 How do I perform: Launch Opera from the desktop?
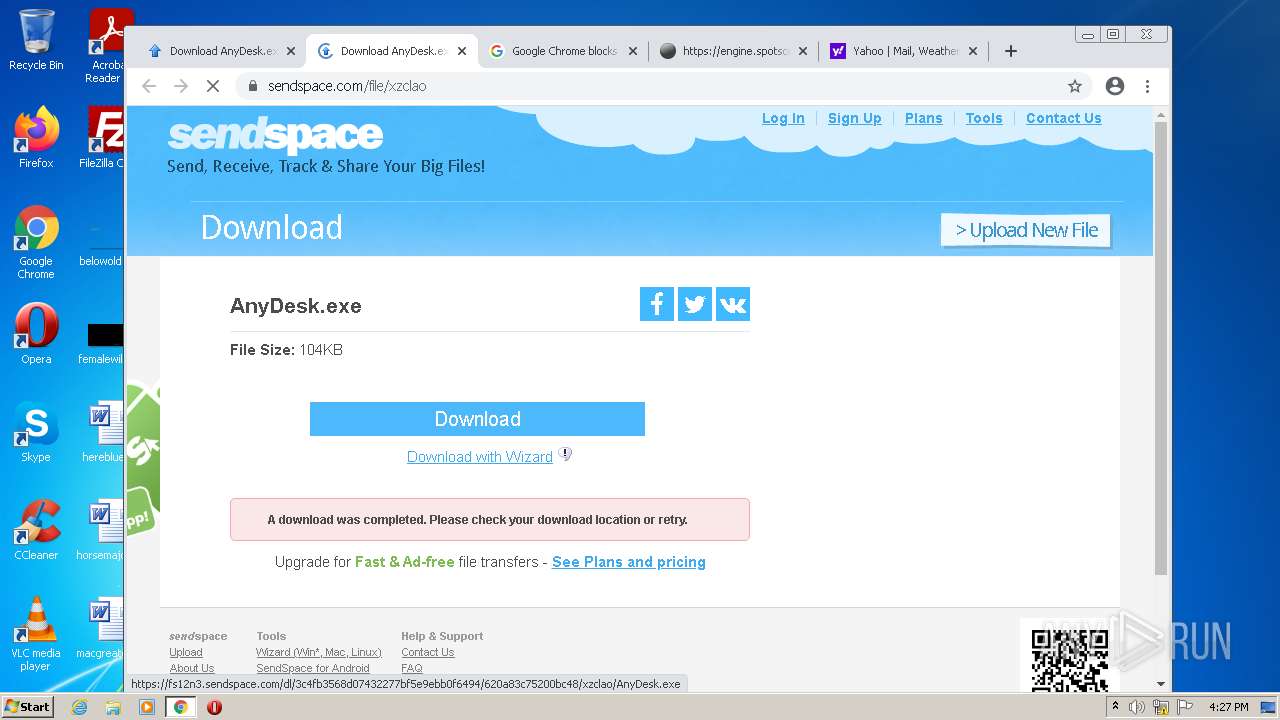tap(36, 334)
